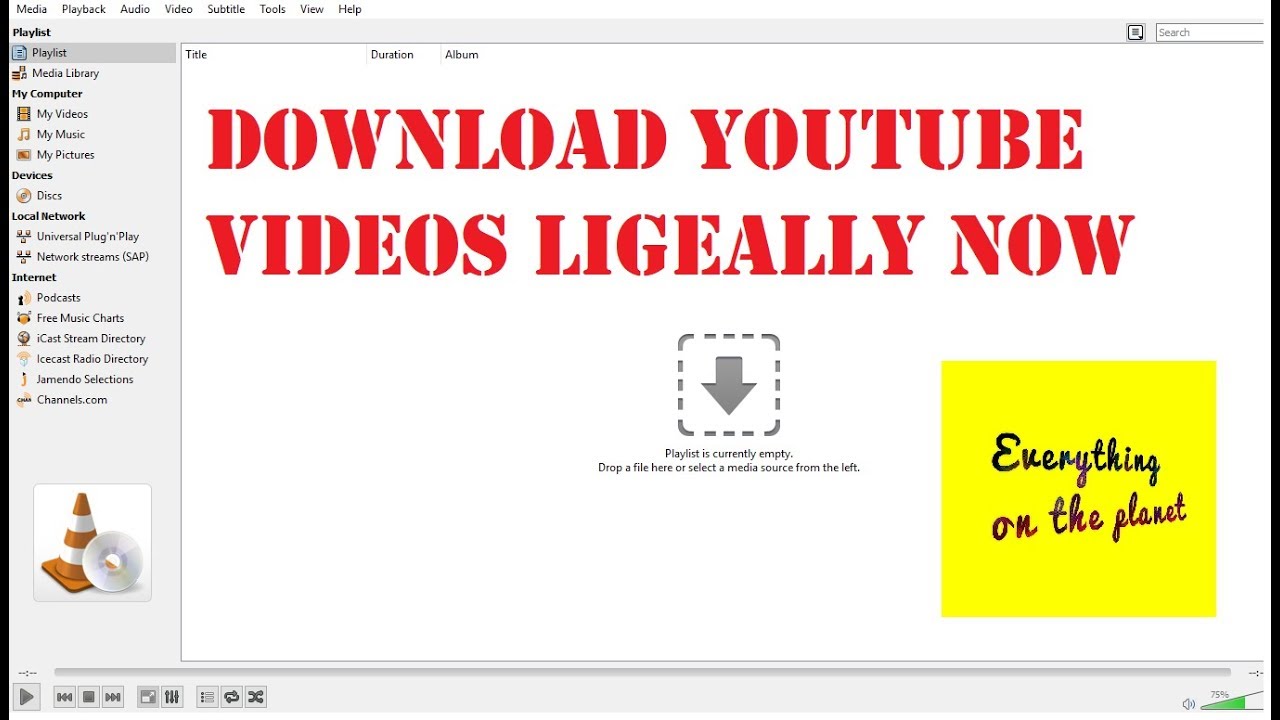The width and height of the screenshot is (1280, 720).
Task: Open the Playback menu
Action: pyautogui.click(x=83, y=9)
